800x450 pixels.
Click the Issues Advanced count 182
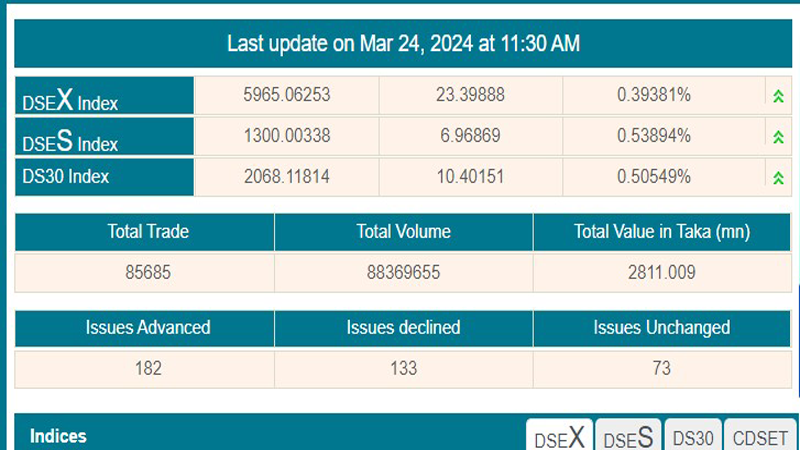point(147,367)
